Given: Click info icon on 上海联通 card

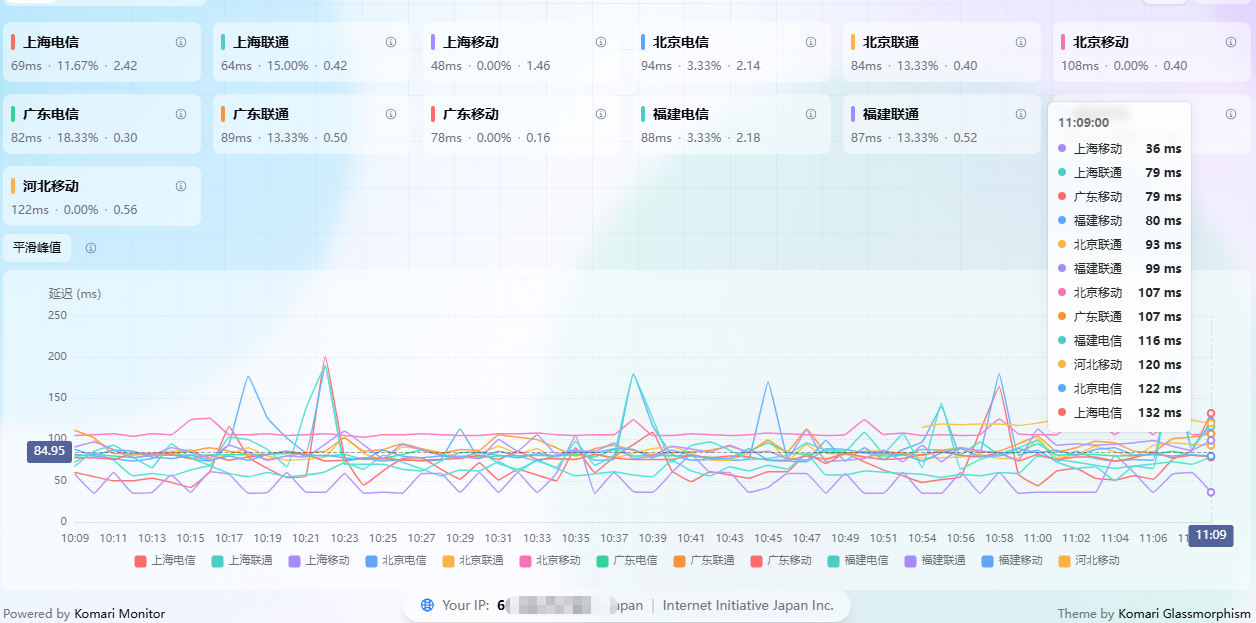Looking at the screenshot, I should click(x=391, y=42).
